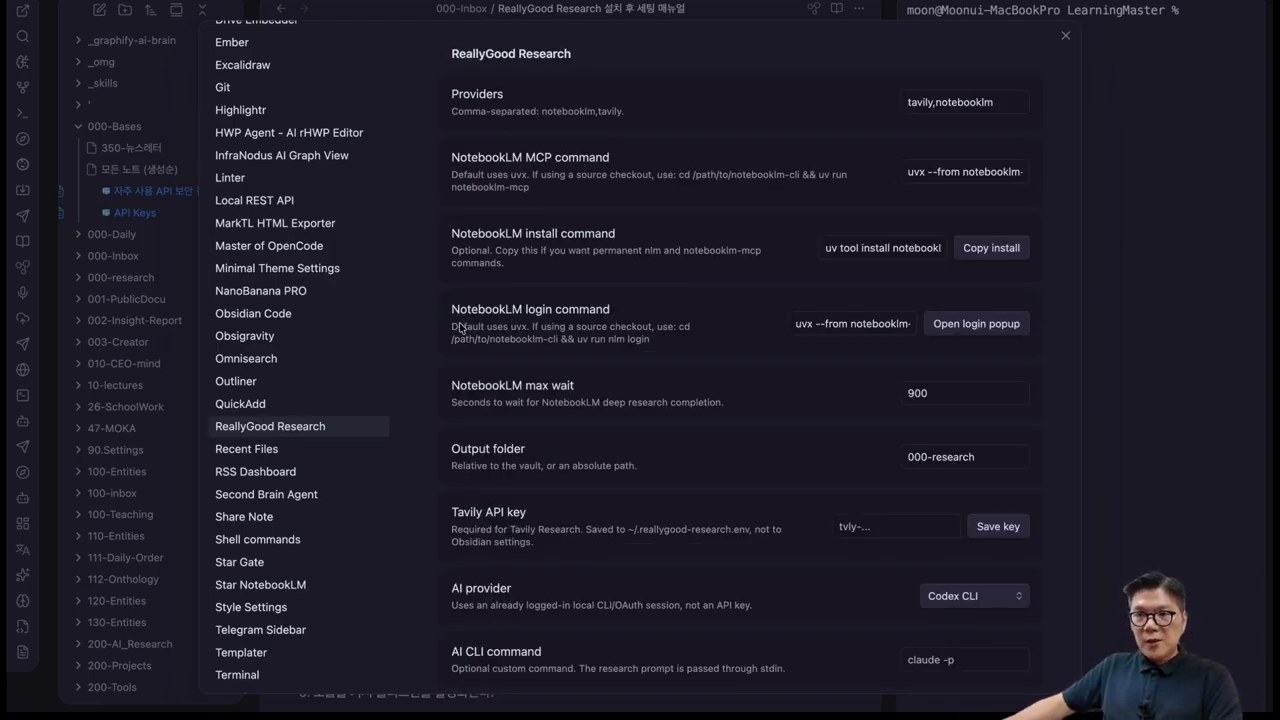Viewport: 1280px width, 720px height.
Task: Click the new folder icon
Action: (x=125, y=10)
